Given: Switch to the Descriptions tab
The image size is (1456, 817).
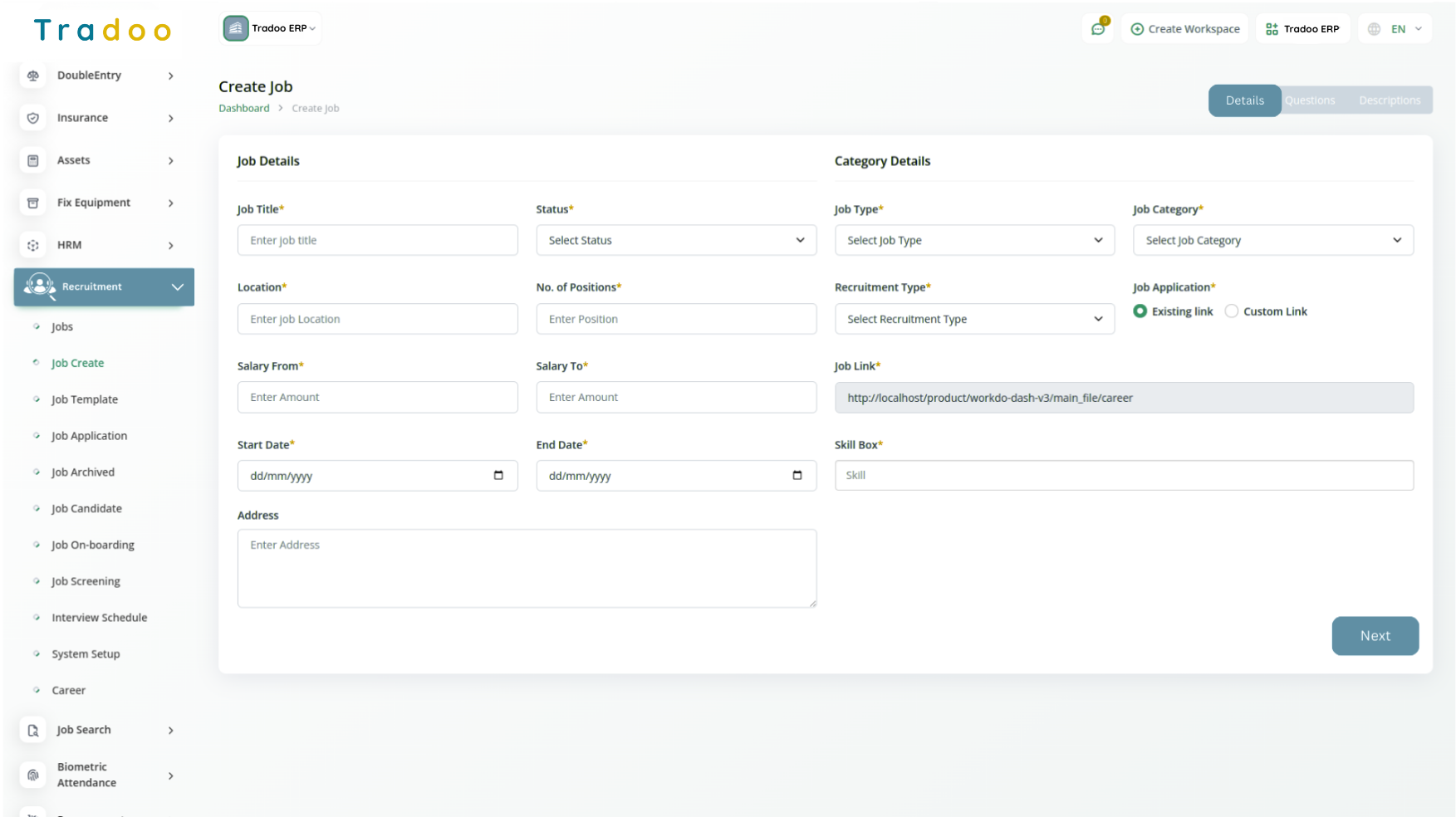Looking at the screenshot, I should click(1390, 100).
